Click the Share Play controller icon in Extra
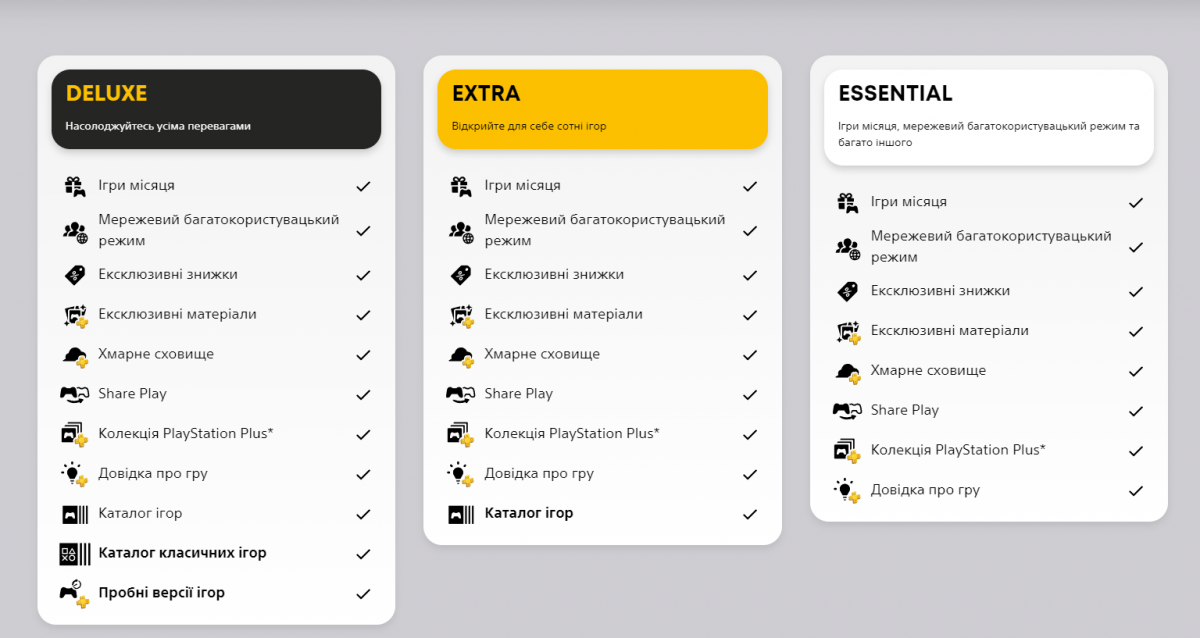Screen dimensions: 1200x638 tap(461, 394)
